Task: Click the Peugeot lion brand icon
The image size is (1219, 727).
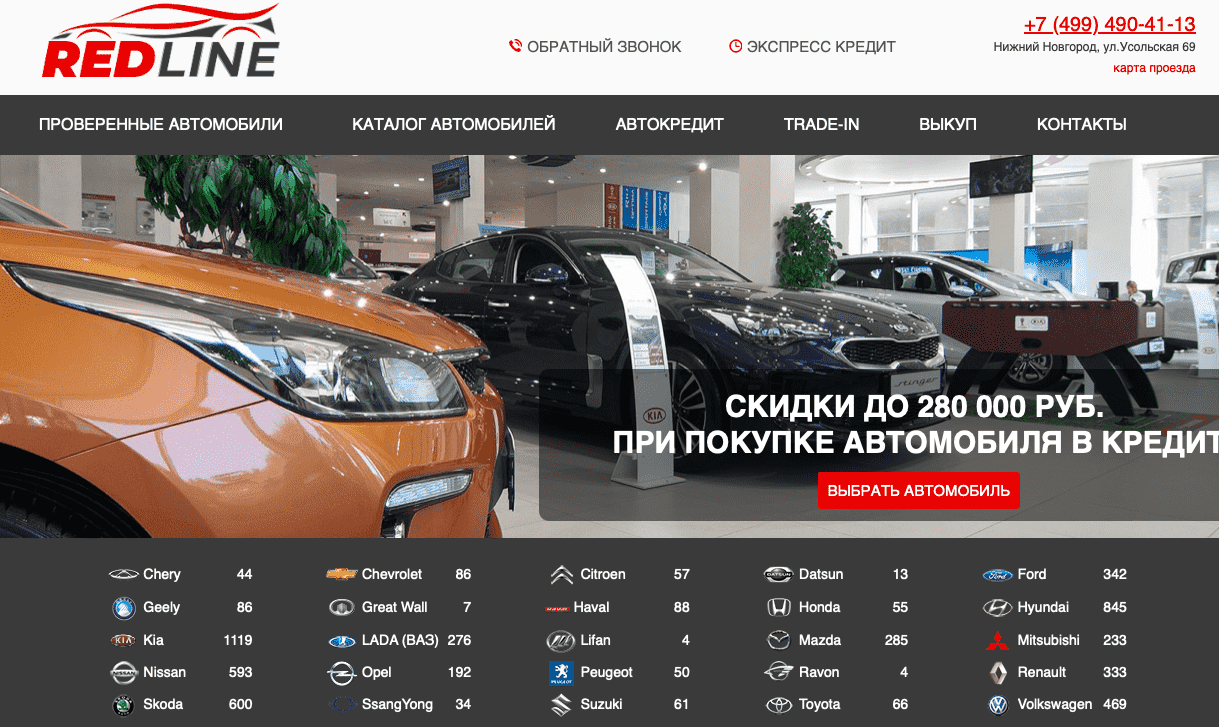Action: pos(560,673)
